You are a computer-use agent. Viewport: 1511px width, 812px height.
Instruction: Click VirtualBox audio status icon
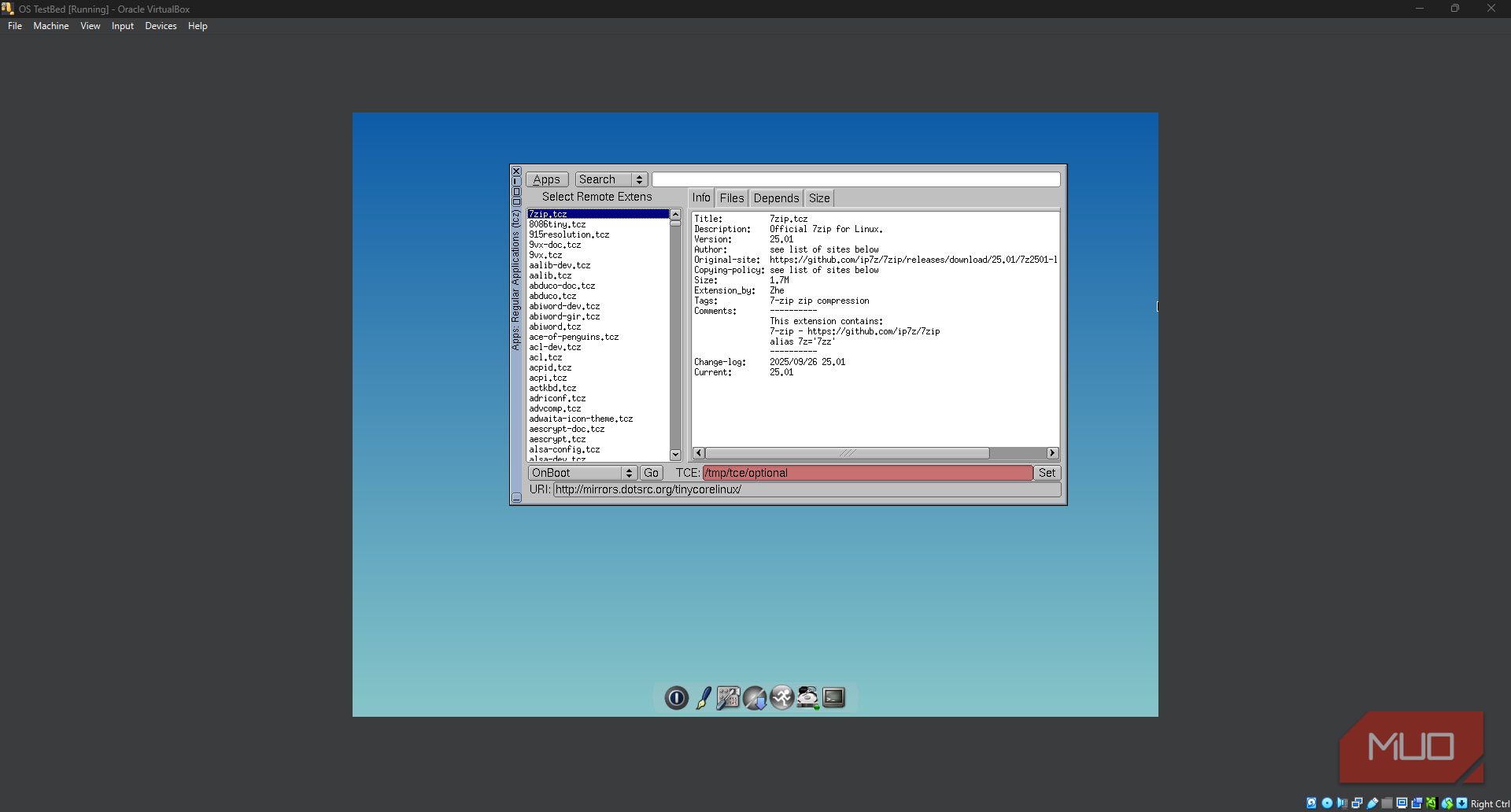[x=1342, y=803]
